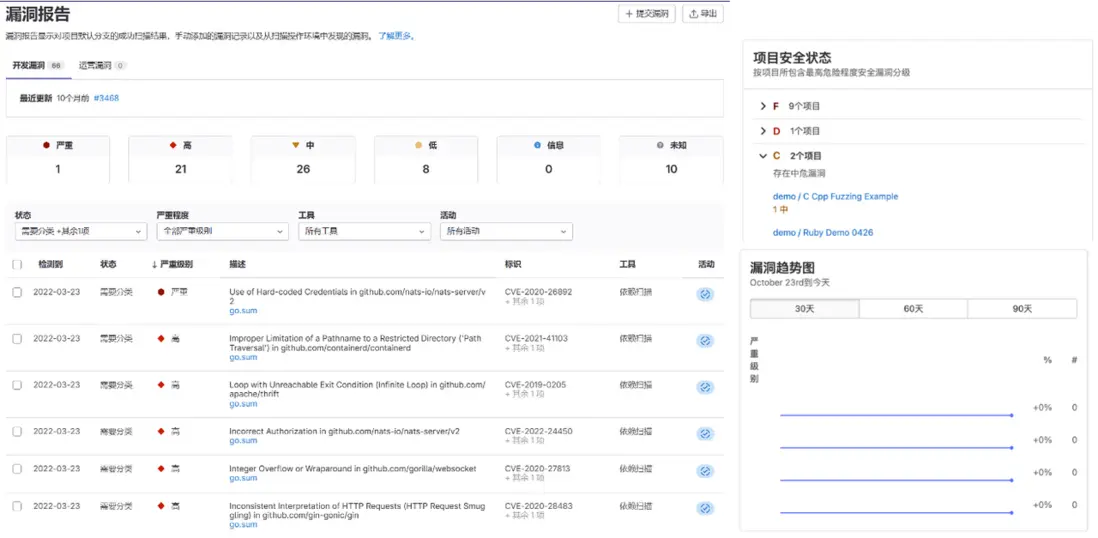Switch to the 开发漏洞 tab
The width and height of the screenshot is (1098, 538).
click(x=38, y=65)
